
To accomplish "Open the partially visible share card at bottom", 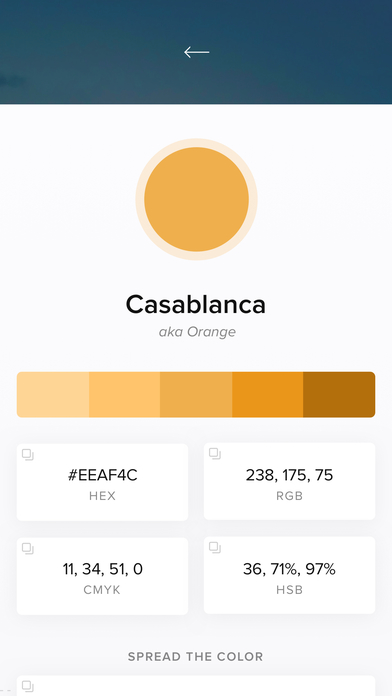I will (x=196, y=686).
